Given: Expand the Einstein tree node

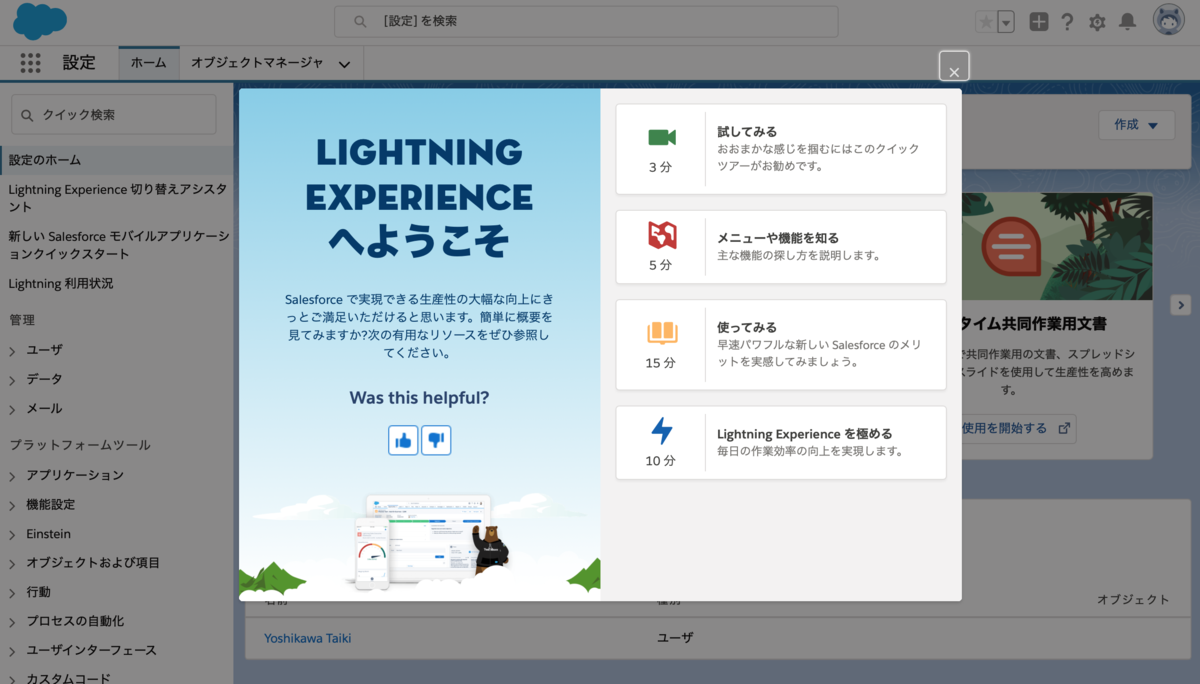Looking at the screenshot, I should pos(12,535).
